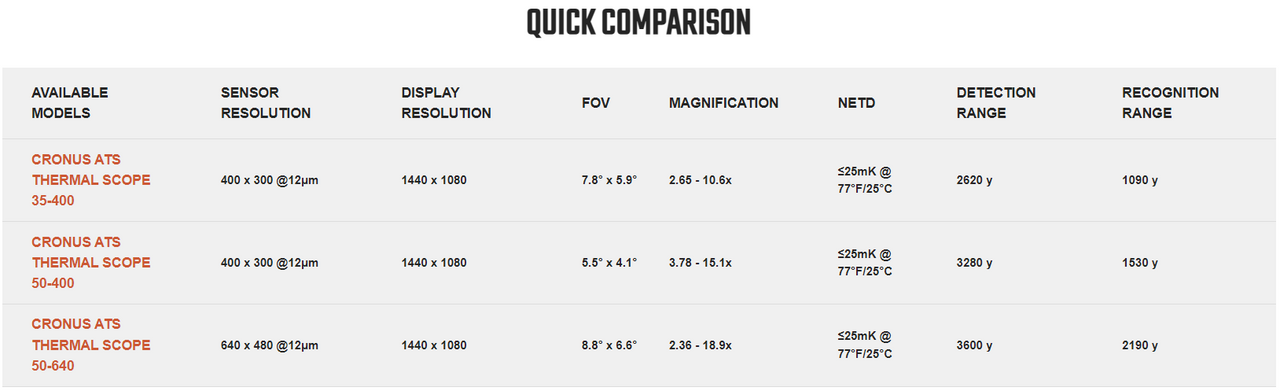Viewport: 1280px width, 391px height.
Task: Click the 2190 y recognition range value
Action: coord(1140,345)
